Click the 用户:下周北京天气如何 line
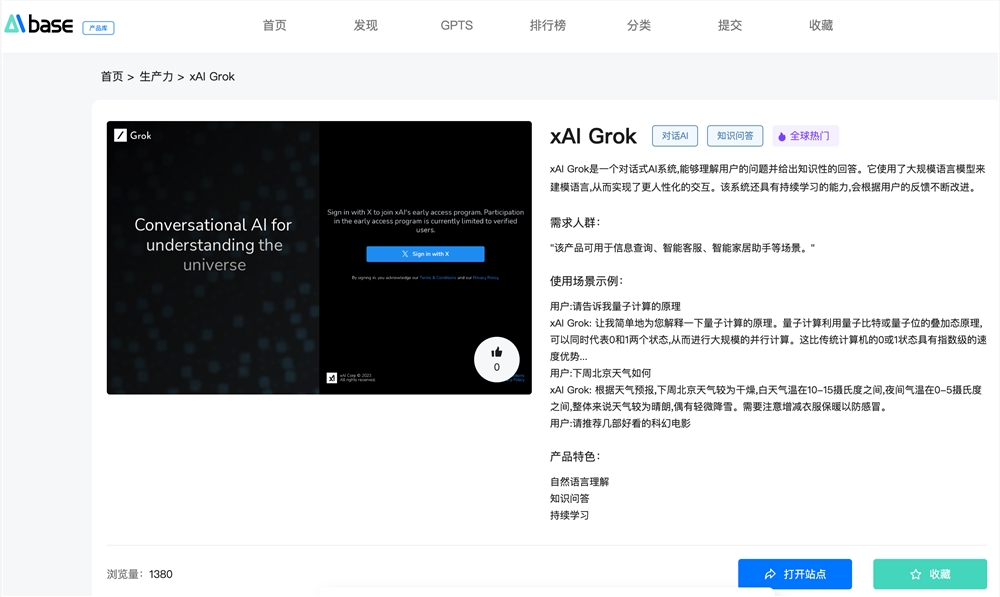1000x597 pixels. tap(600, 373)
